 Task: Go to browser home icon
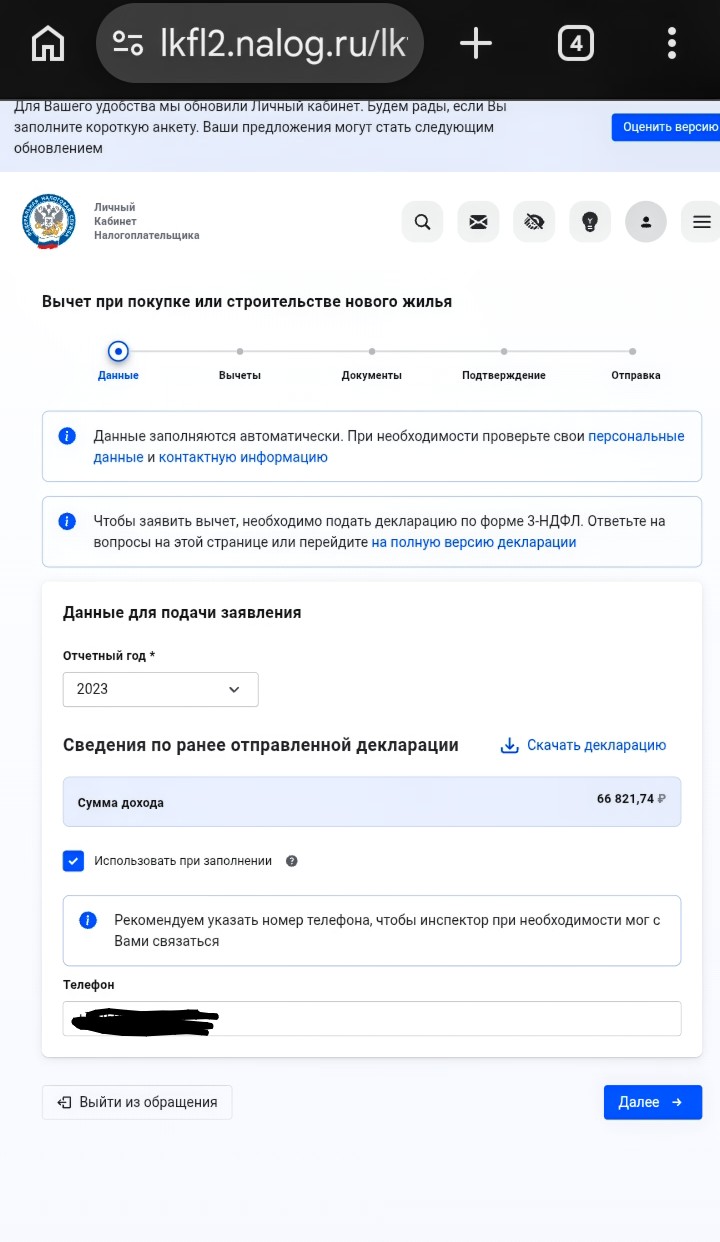pyautogui.click(x=48, y=44)
